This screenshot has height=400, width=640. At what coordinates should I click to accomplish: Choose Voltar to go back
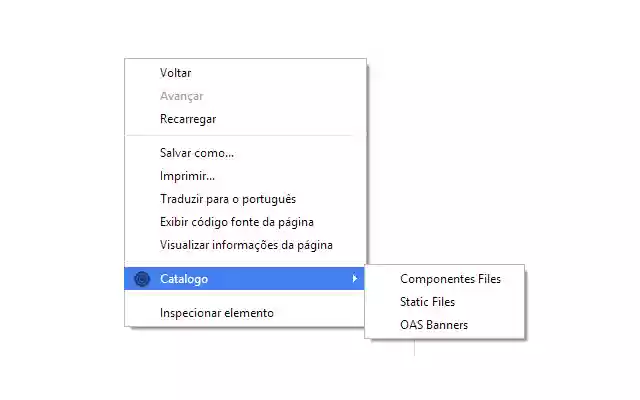[175, 73]
